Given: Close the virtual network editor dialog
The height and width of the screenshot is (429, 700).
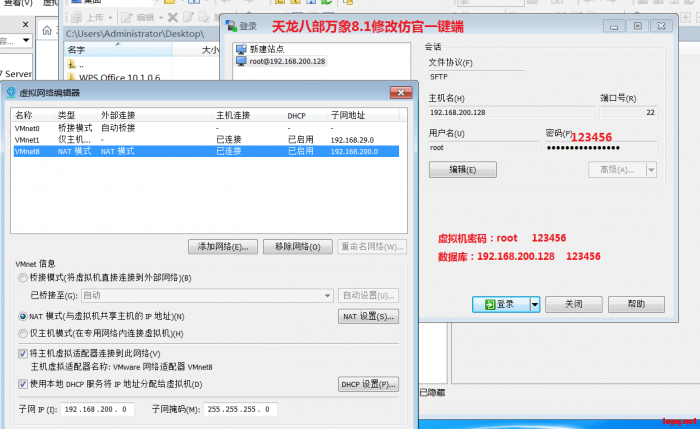Looking at the screenshot, I should (x=401, y=92).
